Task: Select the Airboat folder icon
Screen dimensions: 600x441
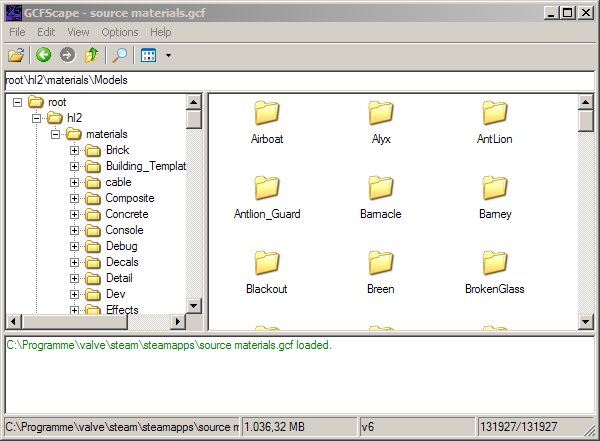Action: [267, 113]
